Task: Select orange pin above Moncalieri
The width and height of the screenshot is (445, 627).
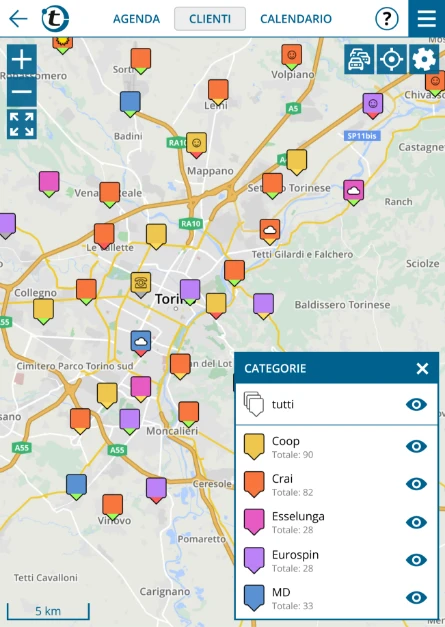Action: coord(188,414)
